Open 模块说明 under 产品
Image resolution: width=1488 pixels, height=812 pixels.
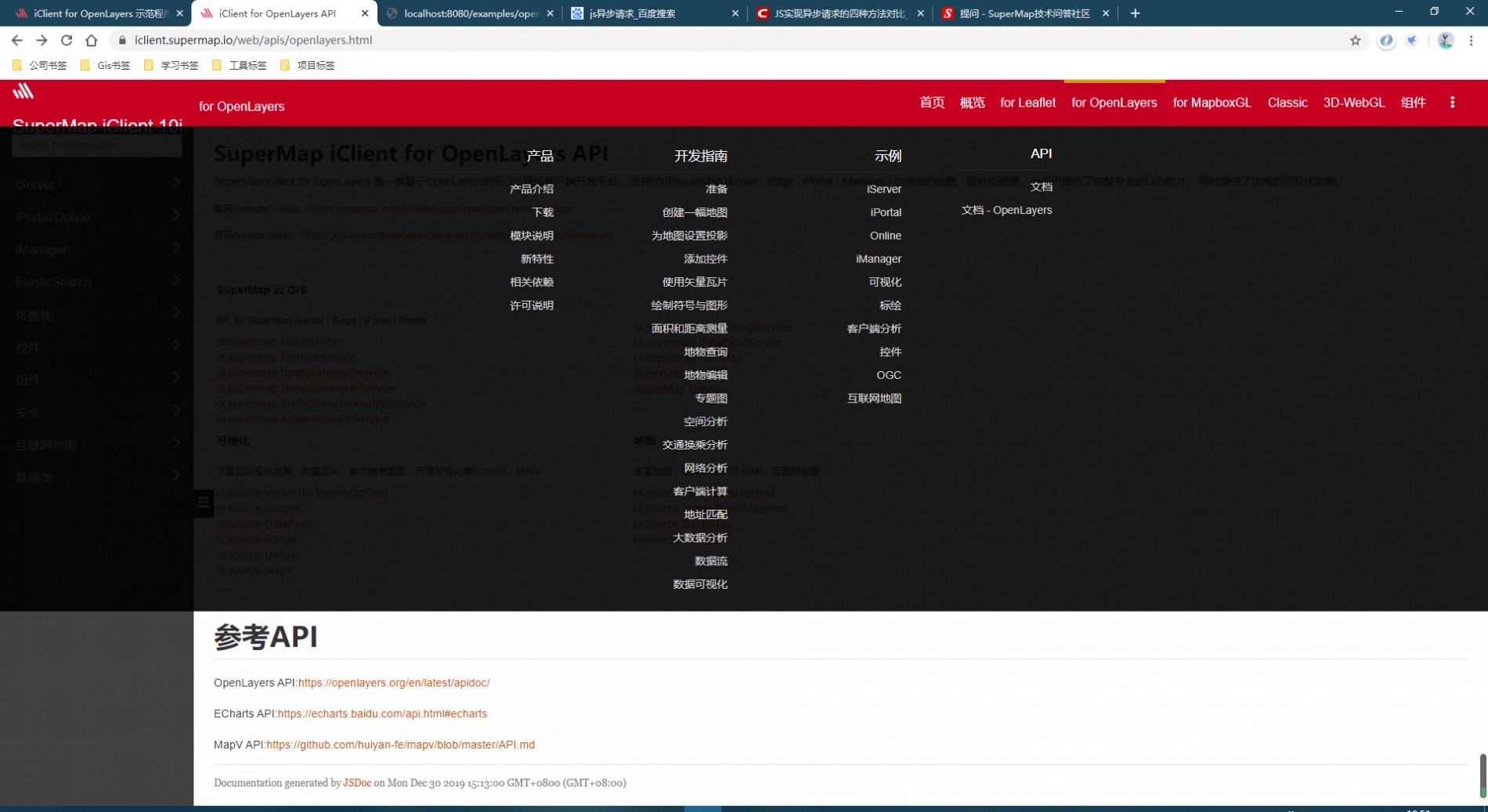(x=531, y=236)
